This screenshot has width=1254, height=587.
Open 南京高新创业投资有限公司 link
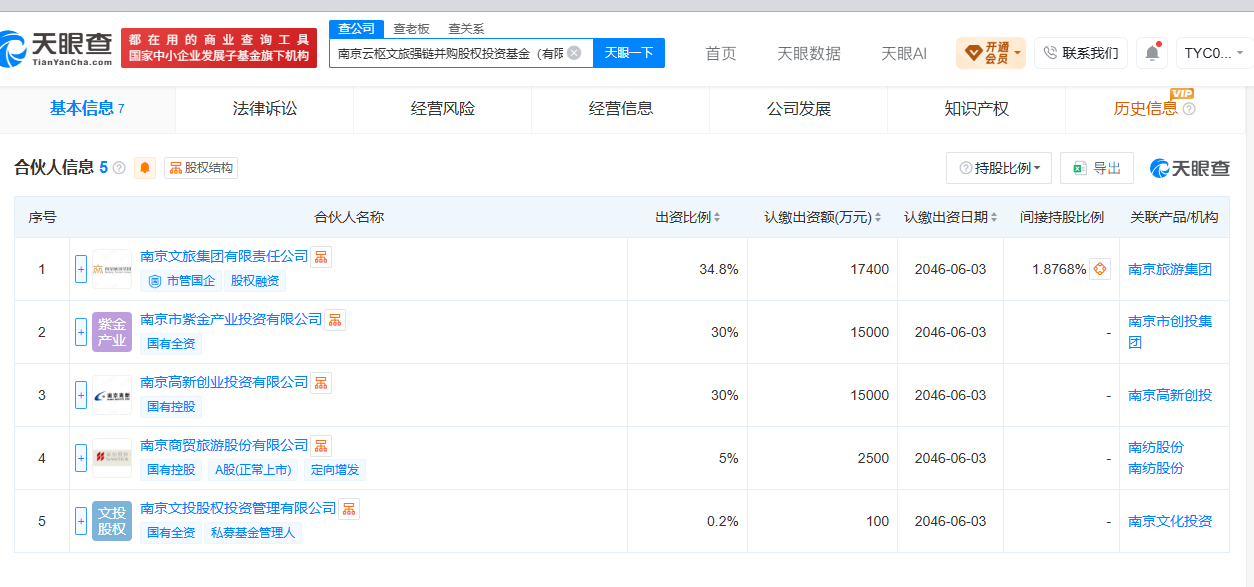[225, 382]
